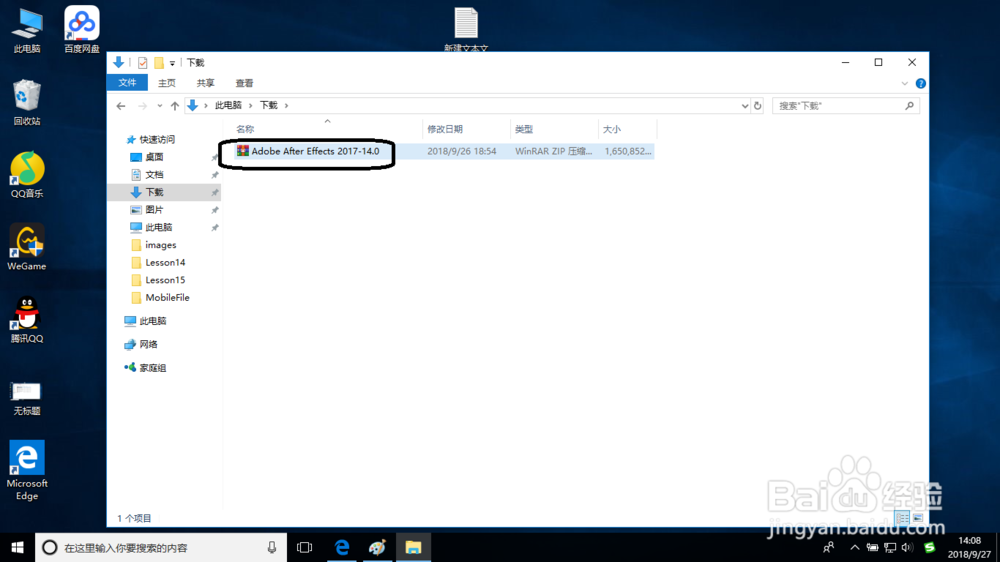Open the images folder in navigation pane

coord(160,245)
